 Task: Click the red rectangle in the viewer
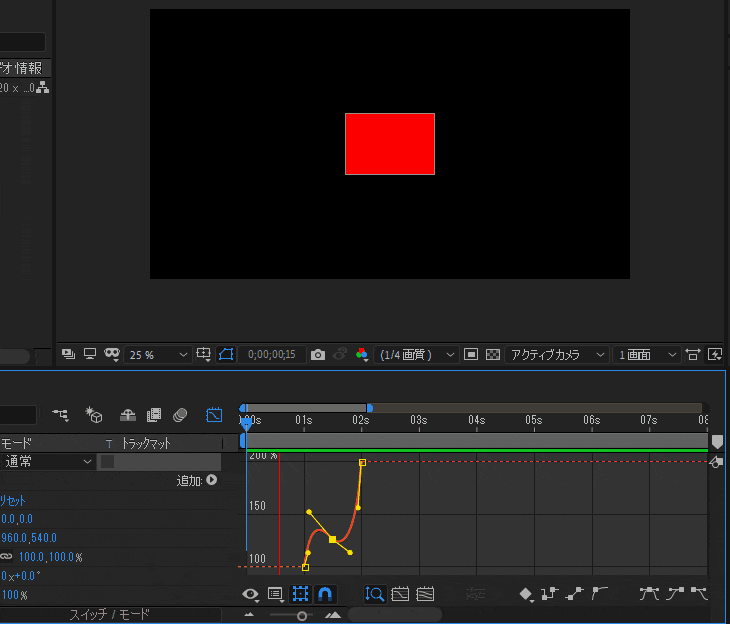click(390, 144)
